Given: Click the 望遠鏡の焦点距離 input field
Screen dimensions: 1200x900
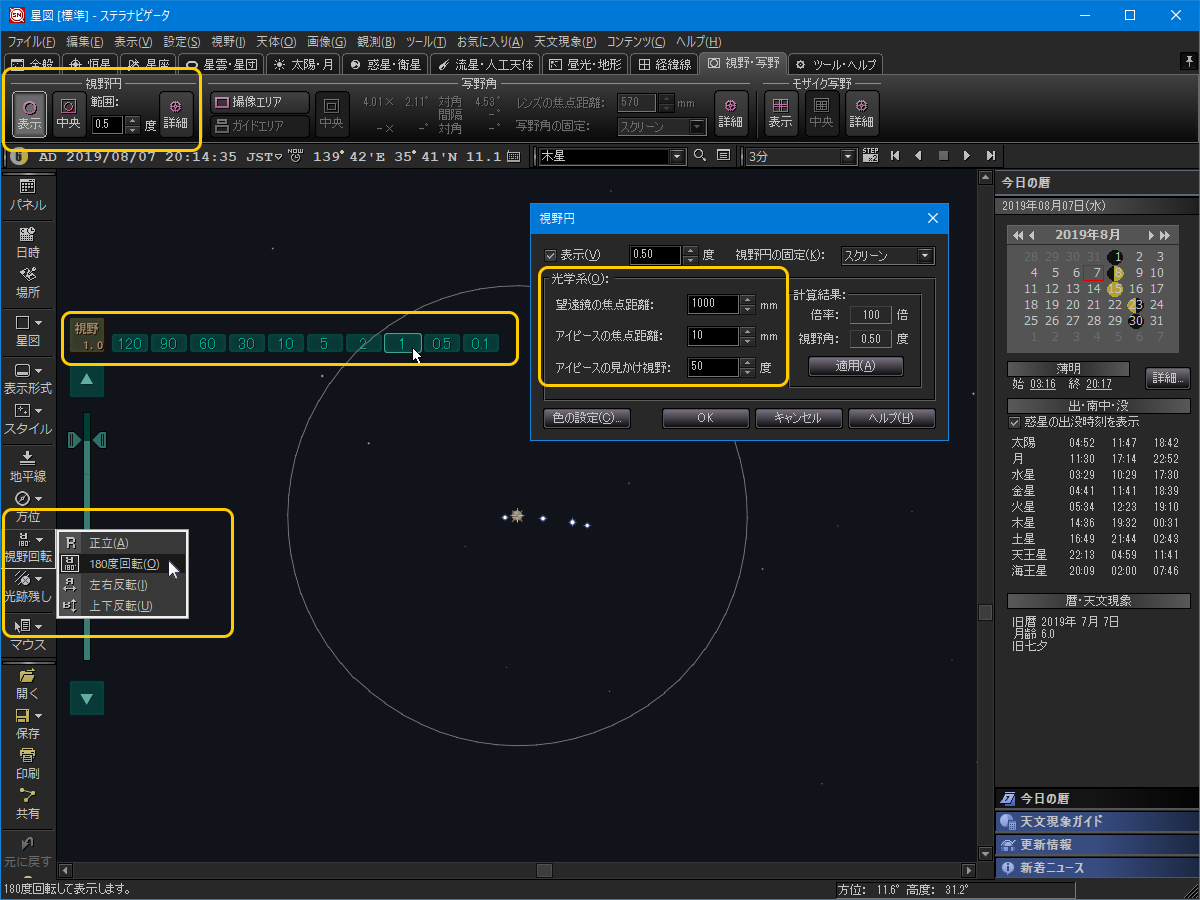Looking at the screenshot, I should 714,304.
